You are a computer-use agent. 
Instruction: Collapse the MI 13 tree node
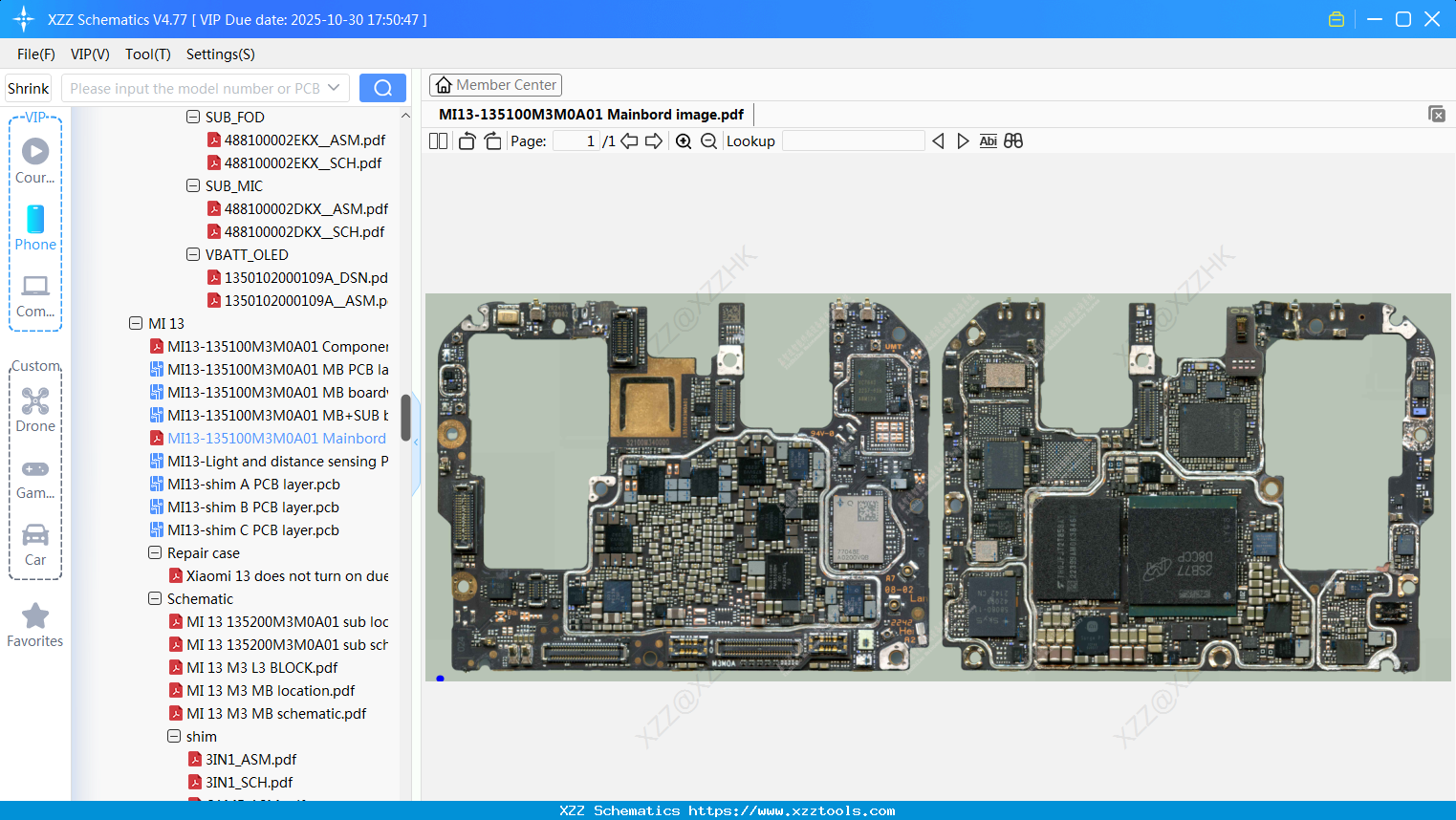(x=136, y=323)
